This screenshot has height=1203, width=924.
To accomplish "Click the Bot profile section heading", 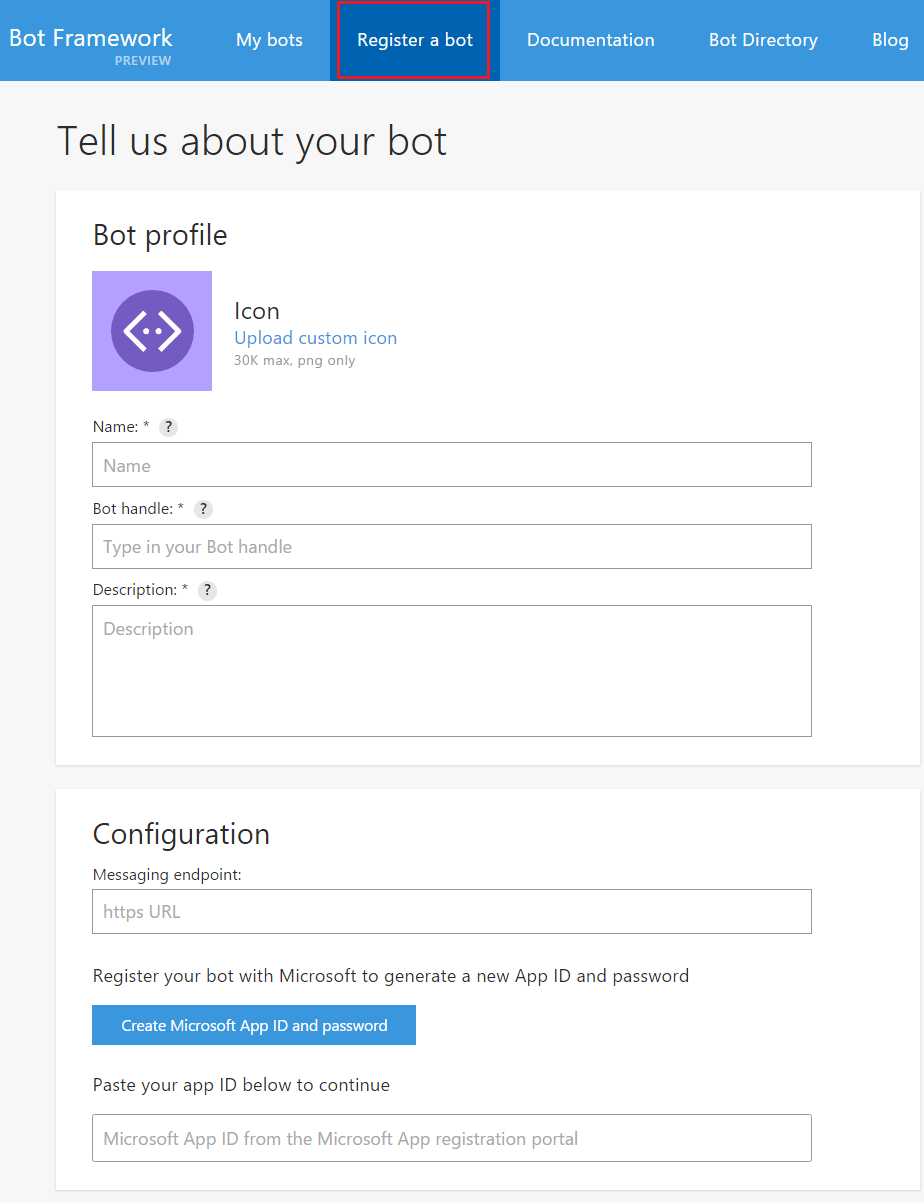I will [160, 235].
